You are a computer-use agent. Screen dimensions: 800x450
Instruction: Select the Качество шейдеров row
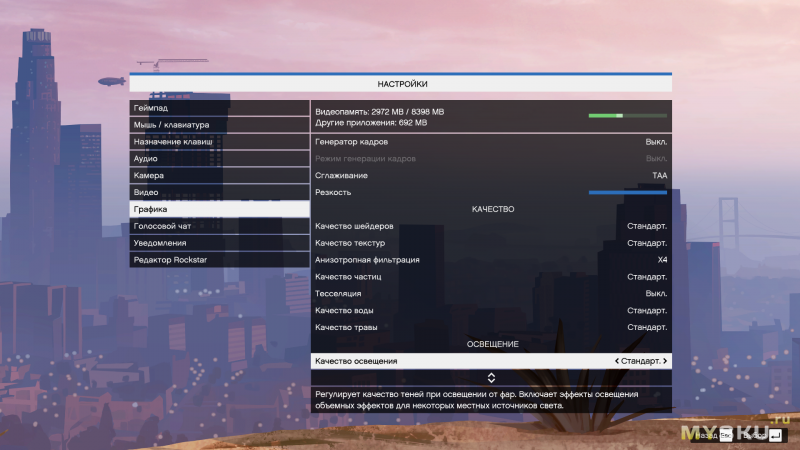tap(490, 226)
